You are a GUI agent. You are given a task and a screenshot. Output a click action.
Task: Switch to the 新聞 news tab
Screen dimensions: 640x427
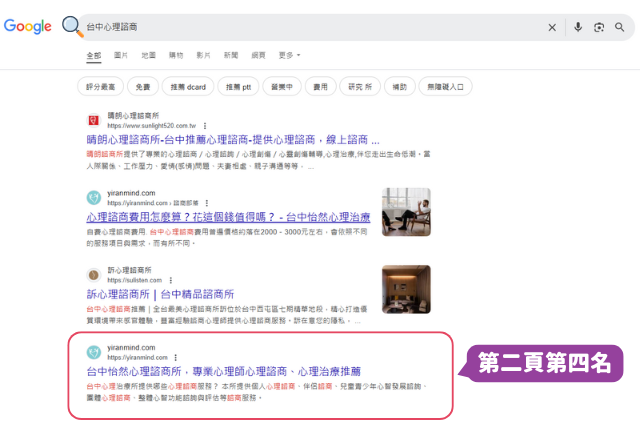coord(231,55)
